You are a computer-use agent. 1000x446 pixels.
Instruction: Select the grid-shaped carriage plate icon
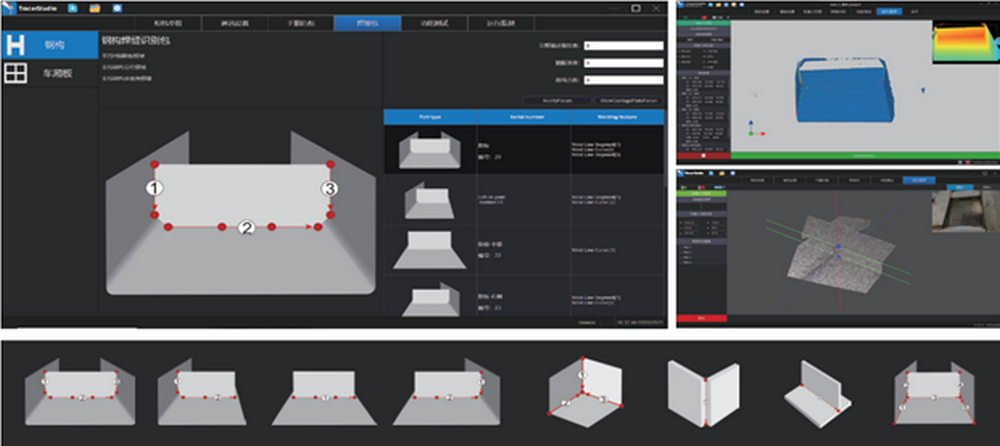click(17, 73)
